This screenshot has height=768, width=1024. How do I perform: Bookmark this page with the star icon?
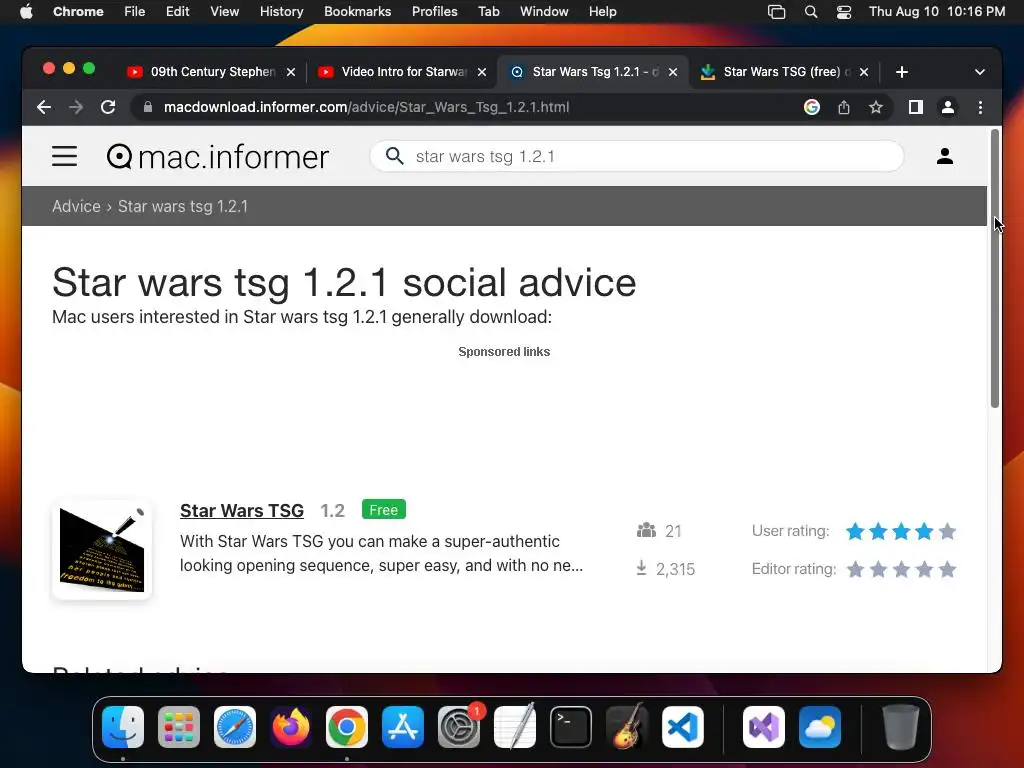click(x=876, y=107)
